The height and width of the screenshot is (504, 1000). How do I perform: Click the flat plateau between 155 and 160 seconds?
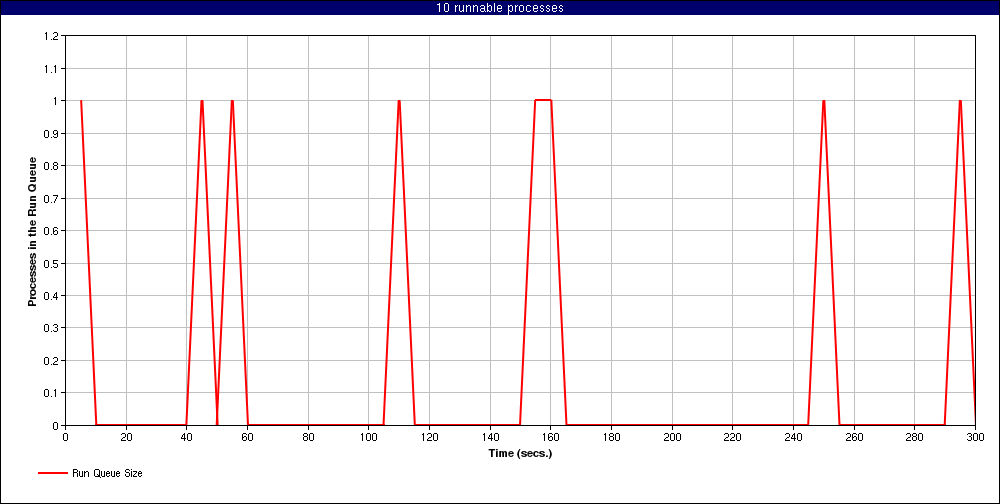[543, 100]
